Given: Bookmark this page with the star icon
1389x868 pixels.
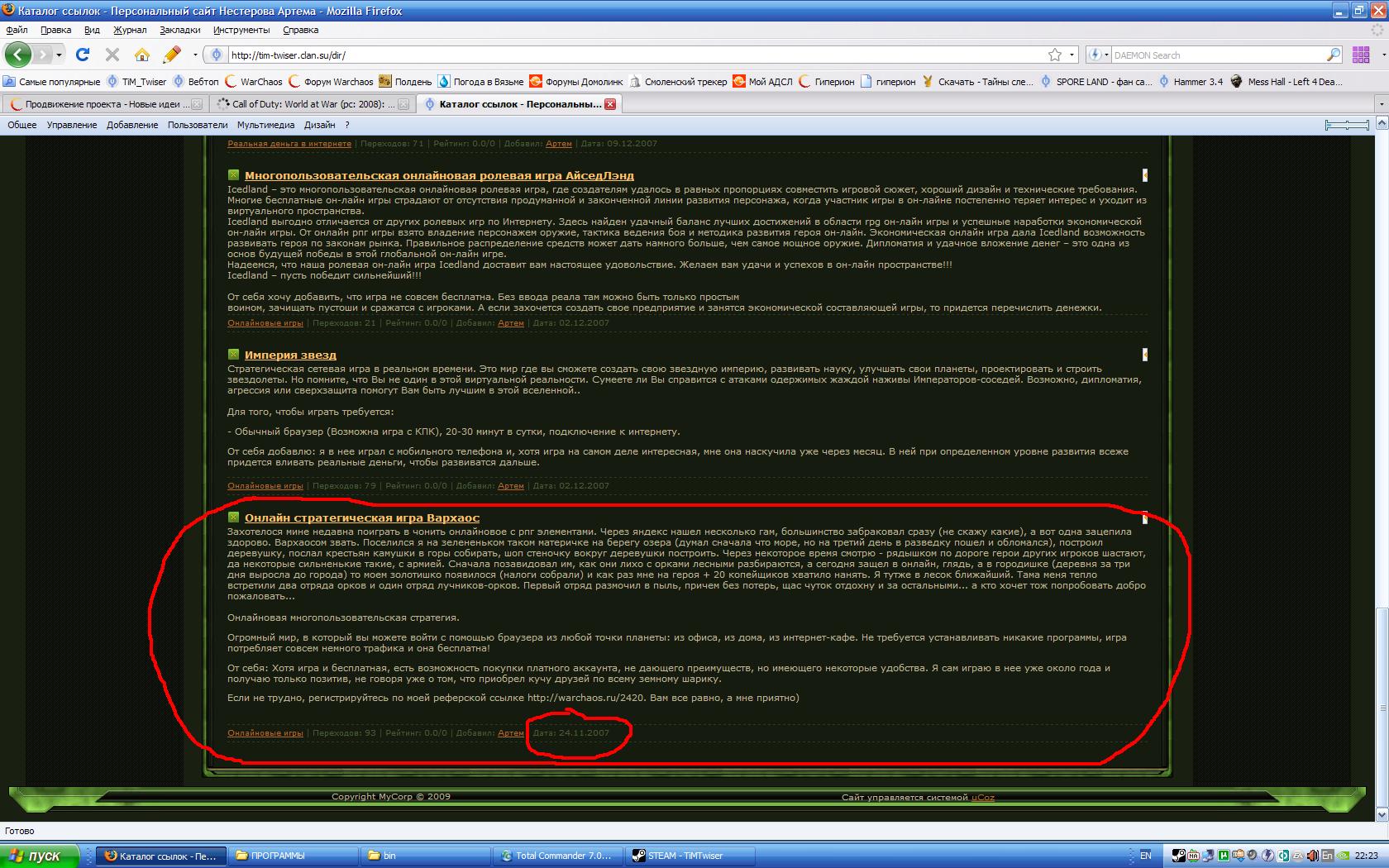Looking at the screenshot, I should pyautogui.click(x=1055, y=55).
